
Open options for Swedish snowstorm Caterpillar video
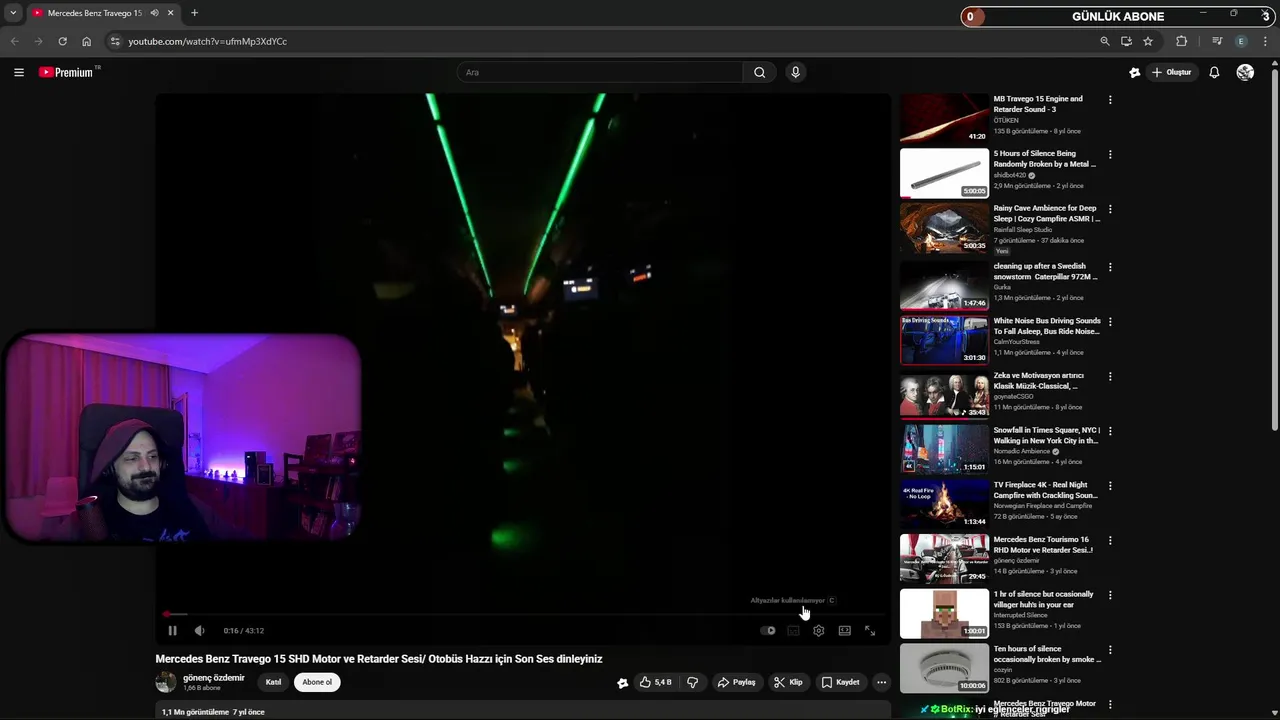click(1109, 268)
